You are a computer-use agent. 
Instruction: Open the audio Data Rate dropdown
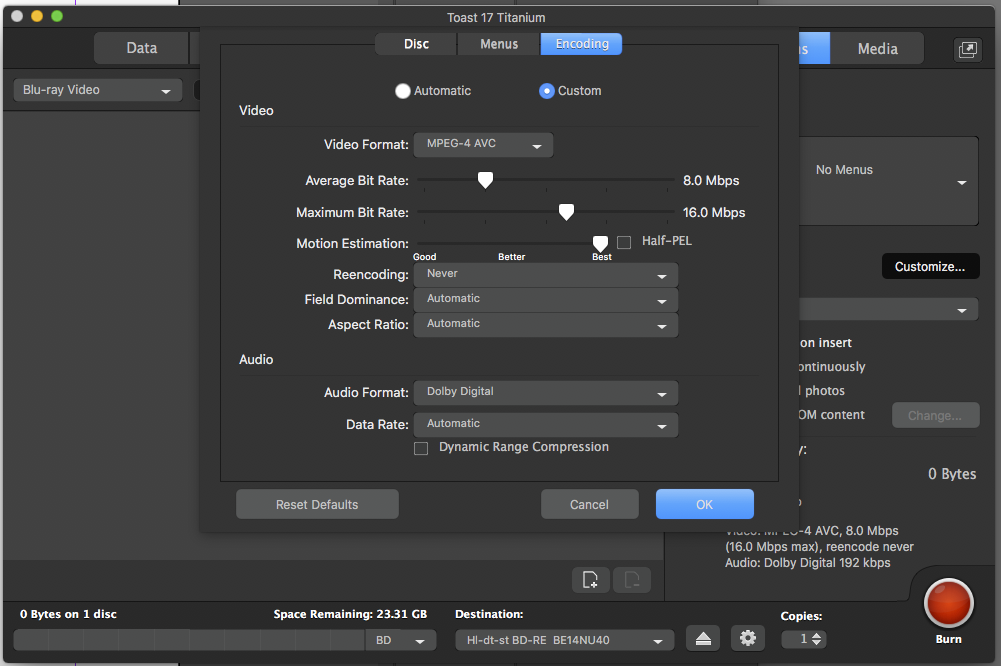pos(546,425)
